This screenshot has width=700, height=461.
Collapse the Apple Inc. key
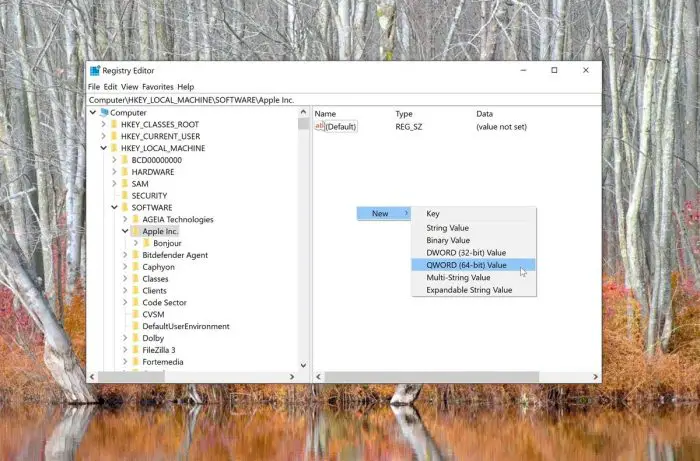click(125, 231)
